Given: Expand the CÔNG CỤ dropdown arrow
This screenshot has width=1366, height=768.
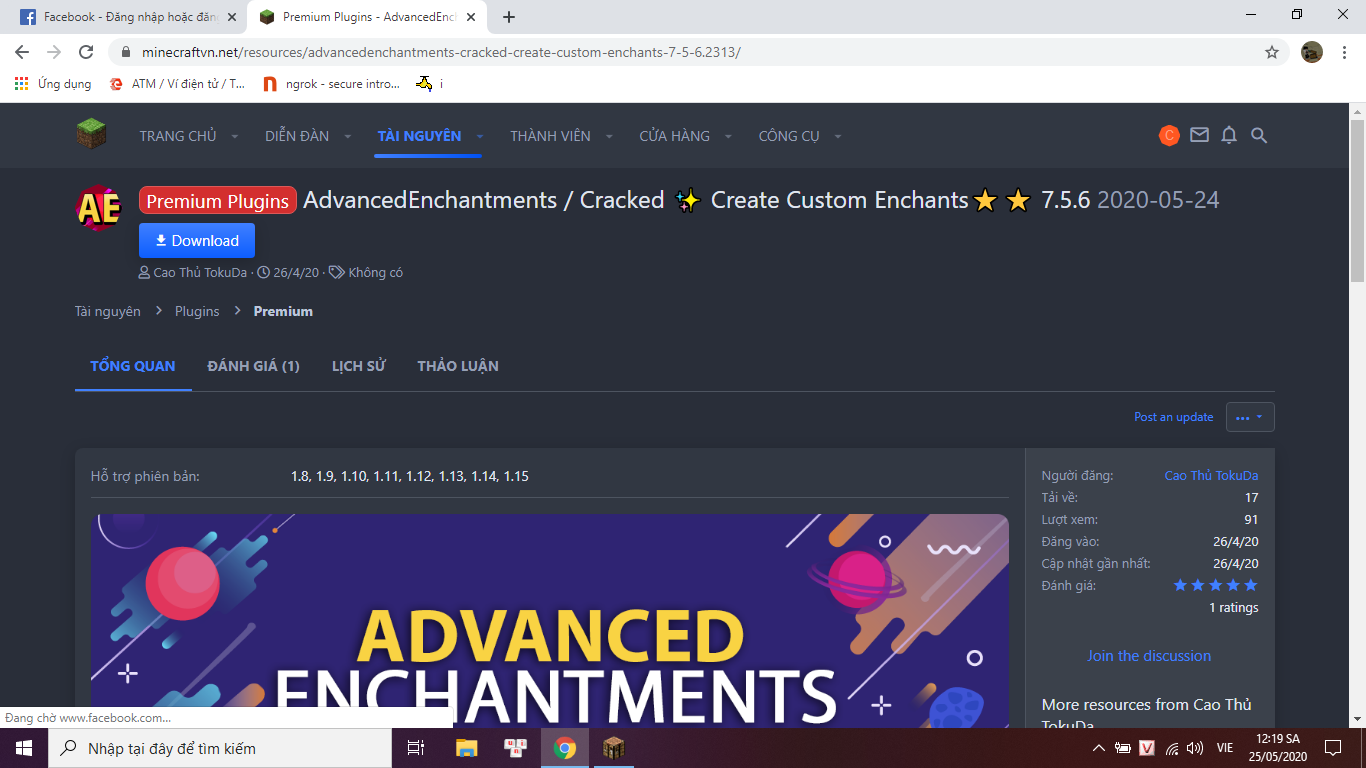Looking at the screenshot, I should [x=838, y=136].
